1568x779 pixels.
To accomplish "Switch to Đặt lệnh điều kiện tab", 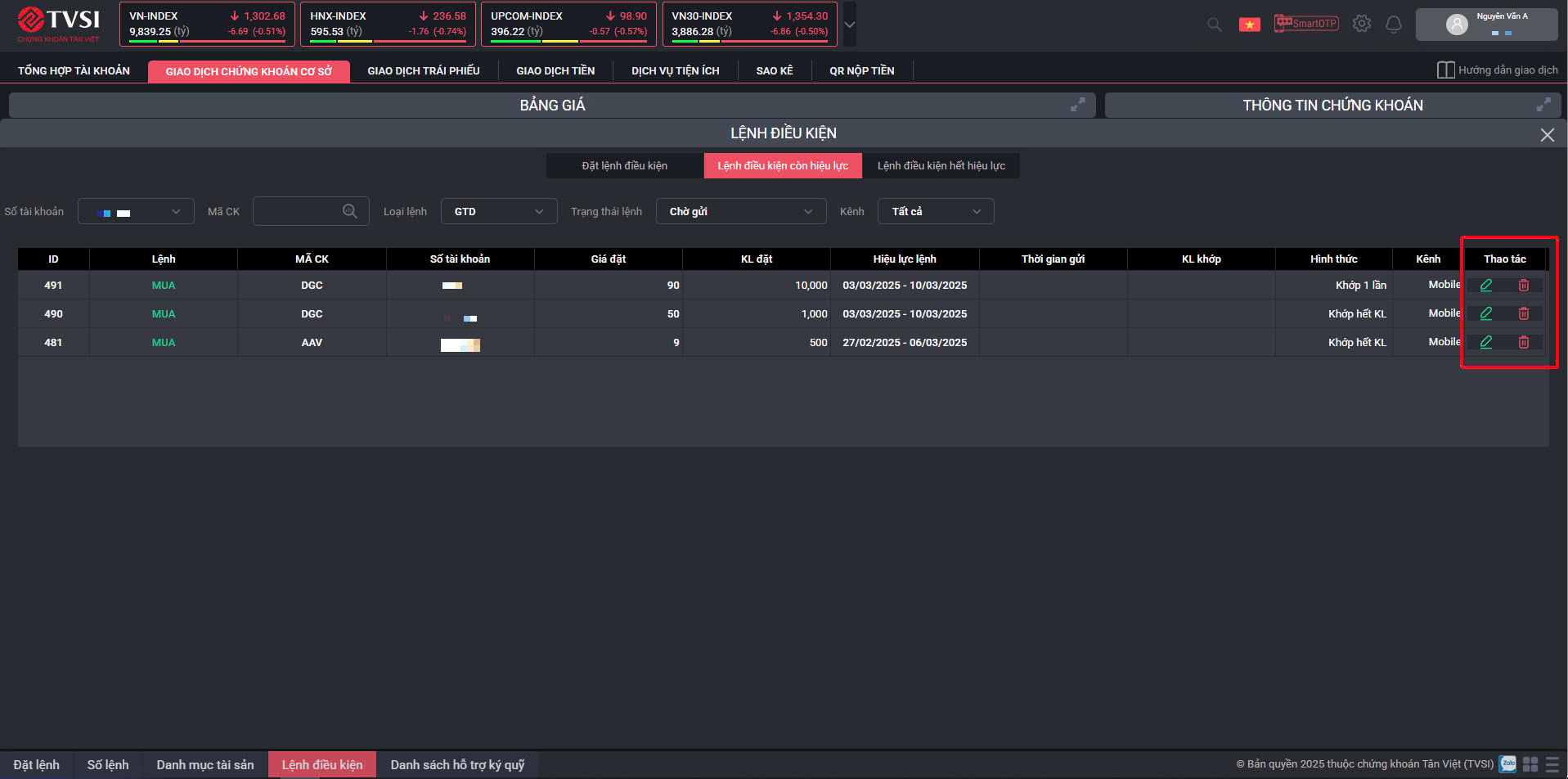I will 624,166.
